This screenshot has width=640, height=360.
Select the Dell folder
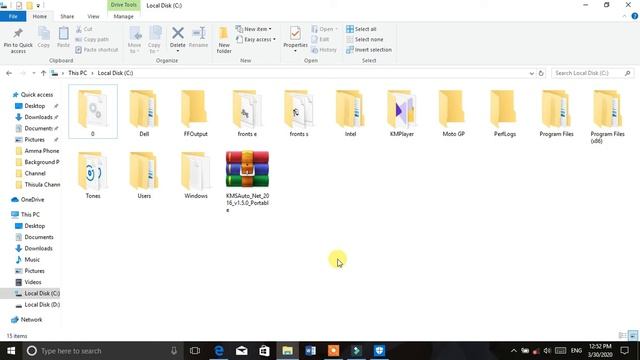(144, 112)
